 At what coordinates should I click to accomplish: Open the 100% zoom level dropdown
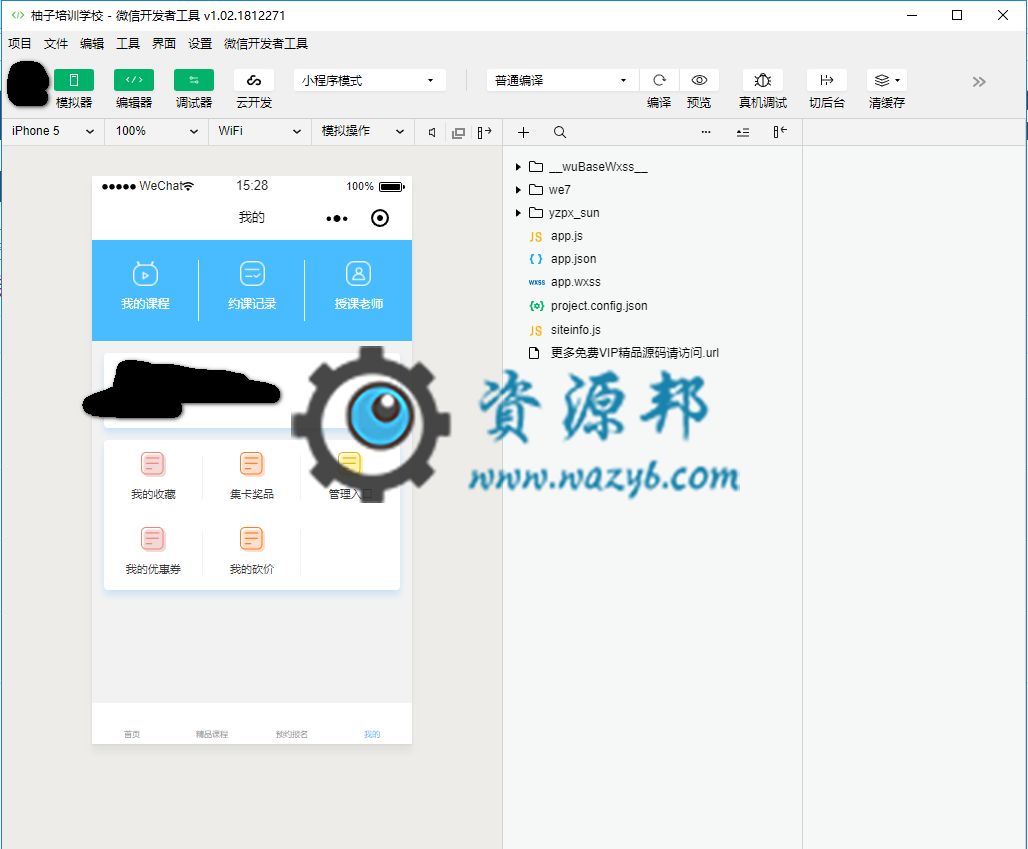pos(157,131)
